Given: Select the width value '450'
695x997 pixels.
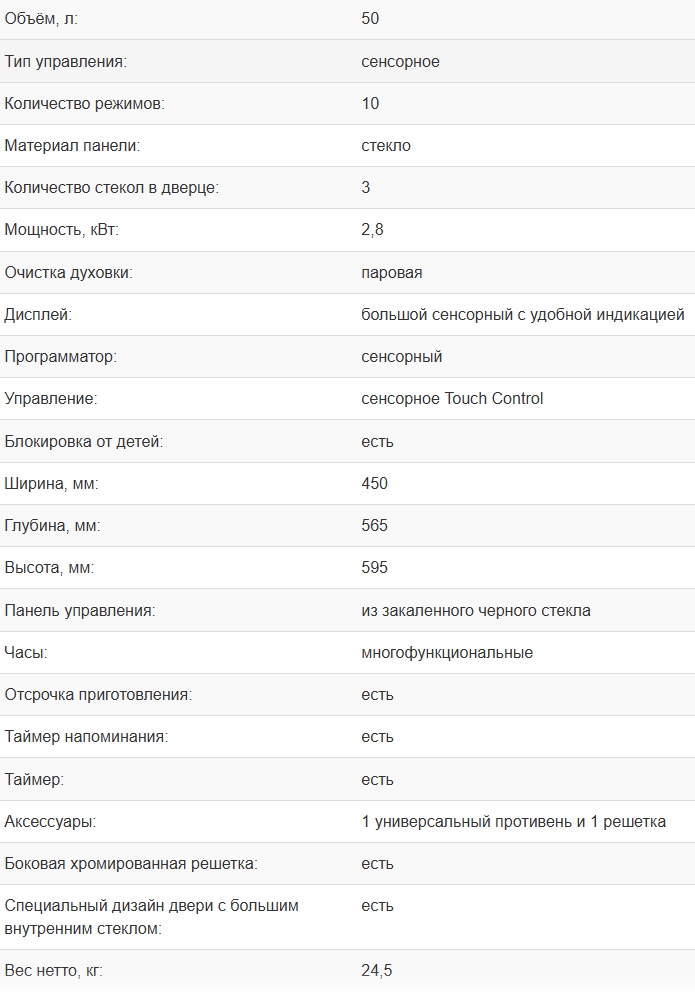Looking at the screenshot, I should (374, 483).
